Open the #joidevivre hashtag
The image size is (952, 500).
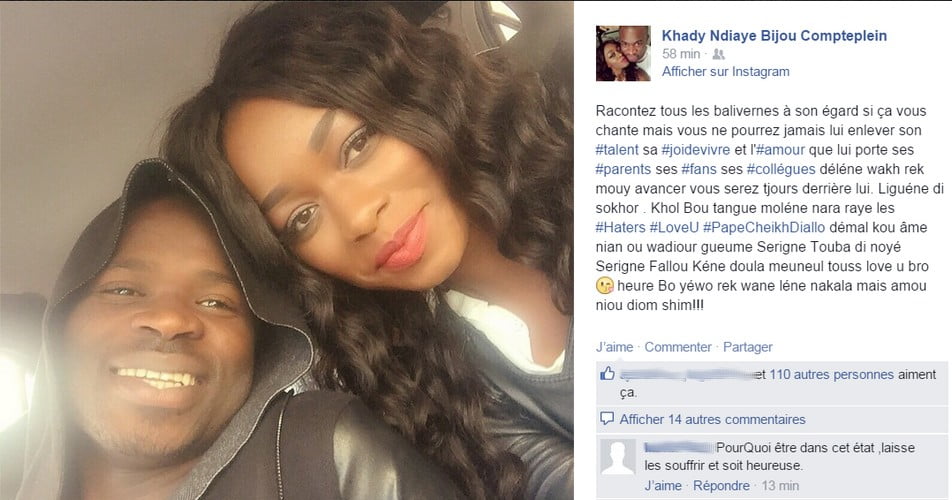click(695, 150)
